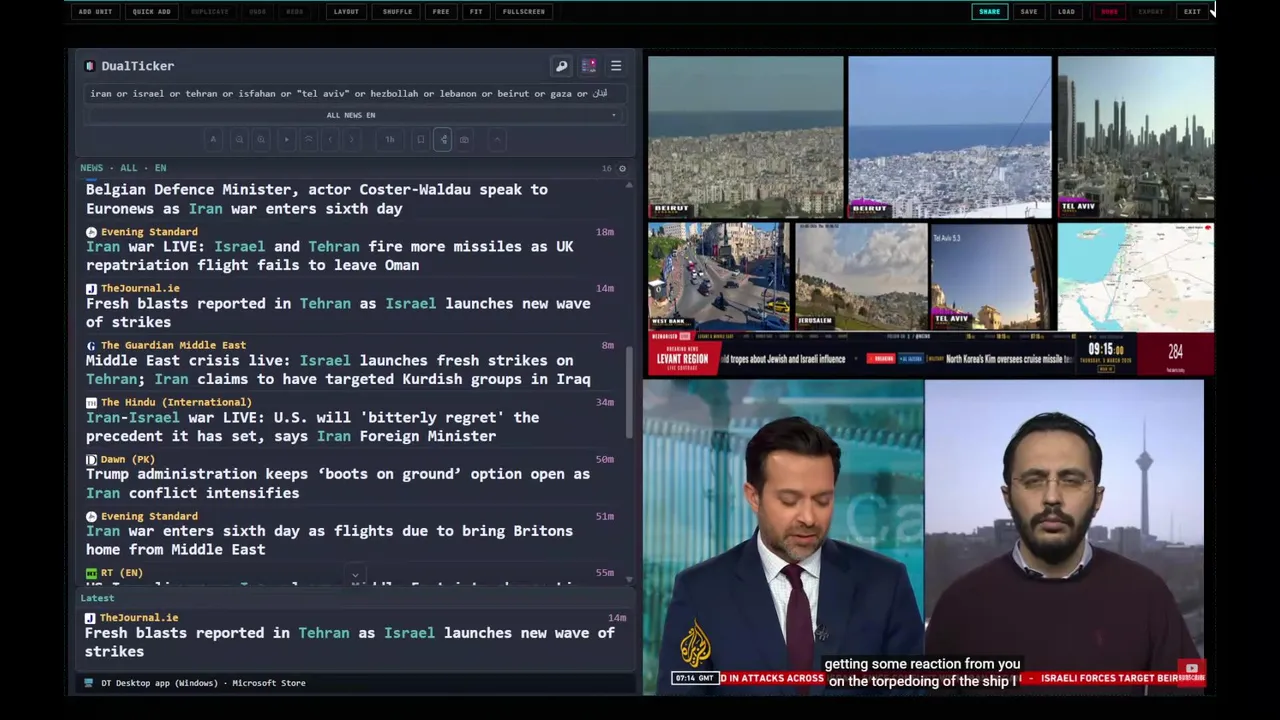Open Guardian 'Middle East crisis live' headline
Image resolution: width=1280 pixels, height=720 pixels.
(338, 370)
